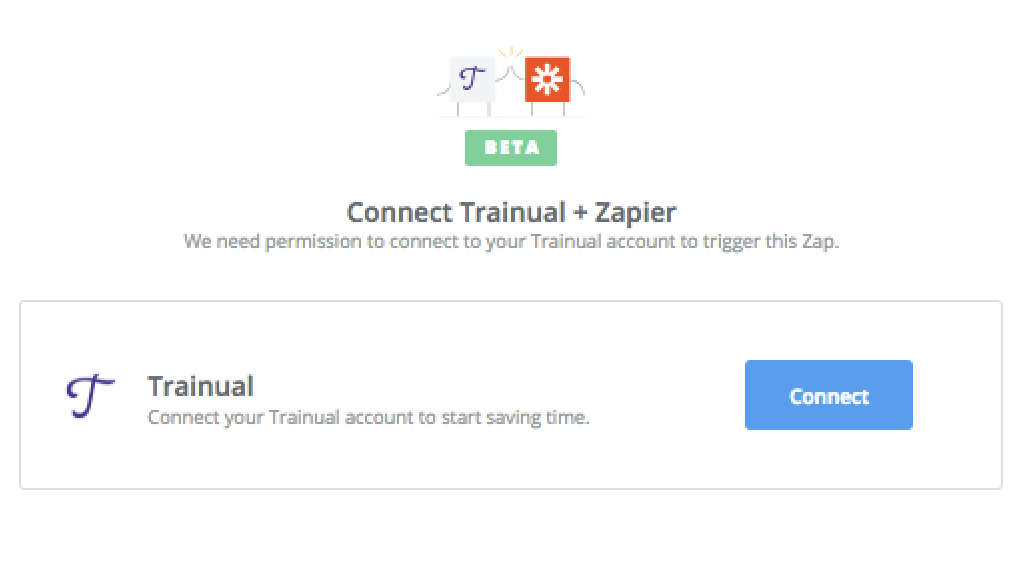Click the Connect Trainual + Zapier title
Viewport: 1018px width, 566px height.
511,212
